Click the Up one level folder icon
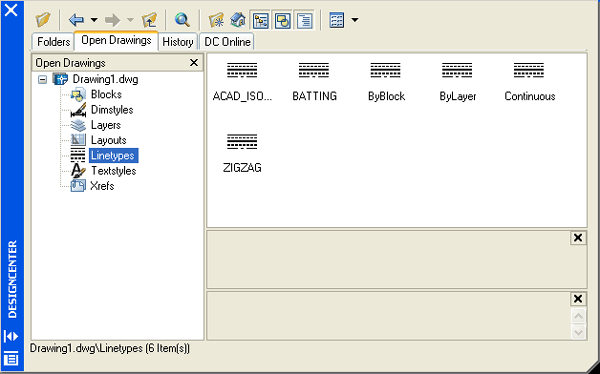Image resolution: width=600 pixels, height=374 pixels. [x=149, y=20]
